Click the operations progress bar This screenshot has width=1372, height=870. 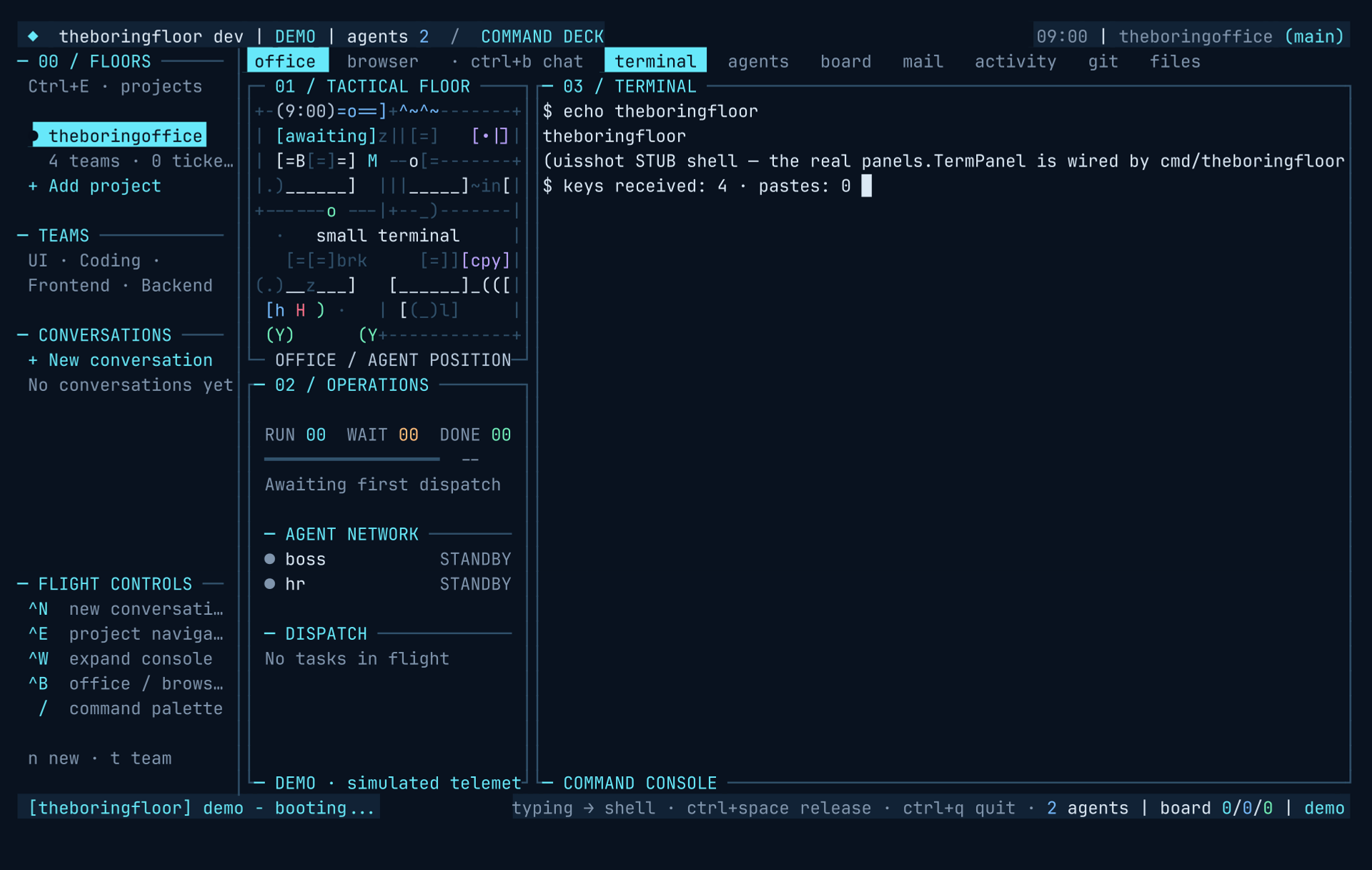pos(352,459)
